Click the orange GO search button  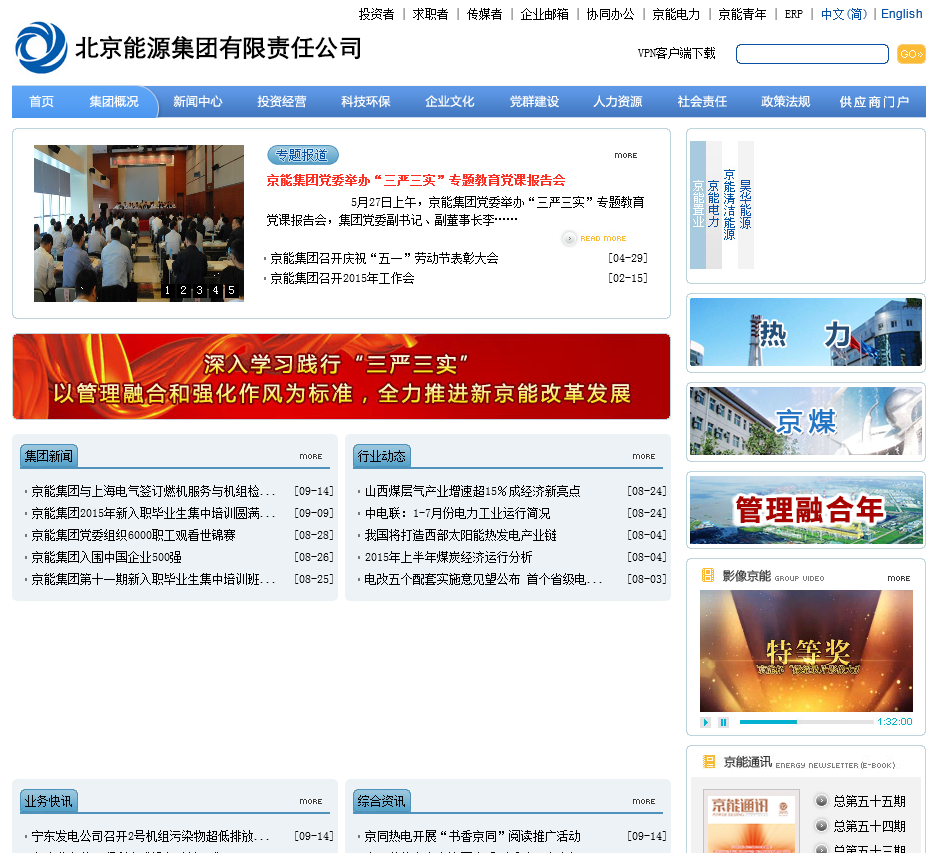[x=911, y=54]
